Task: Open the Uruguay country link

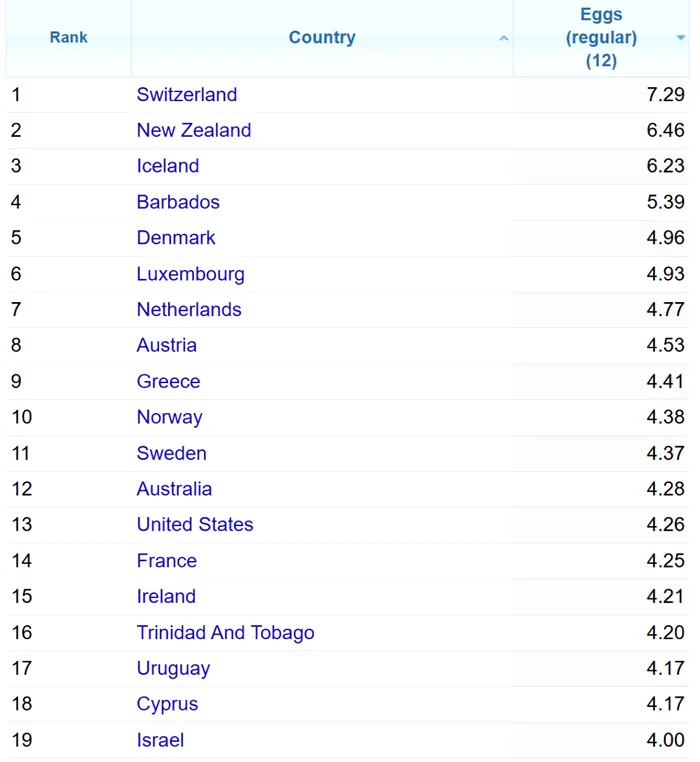Action: [173, 669]
